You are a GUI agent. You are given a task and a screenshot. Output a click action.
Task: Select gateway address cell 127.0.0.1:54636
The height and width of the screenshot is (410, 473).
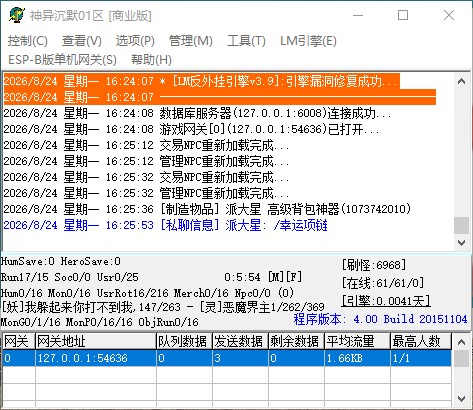pos(96,358)
